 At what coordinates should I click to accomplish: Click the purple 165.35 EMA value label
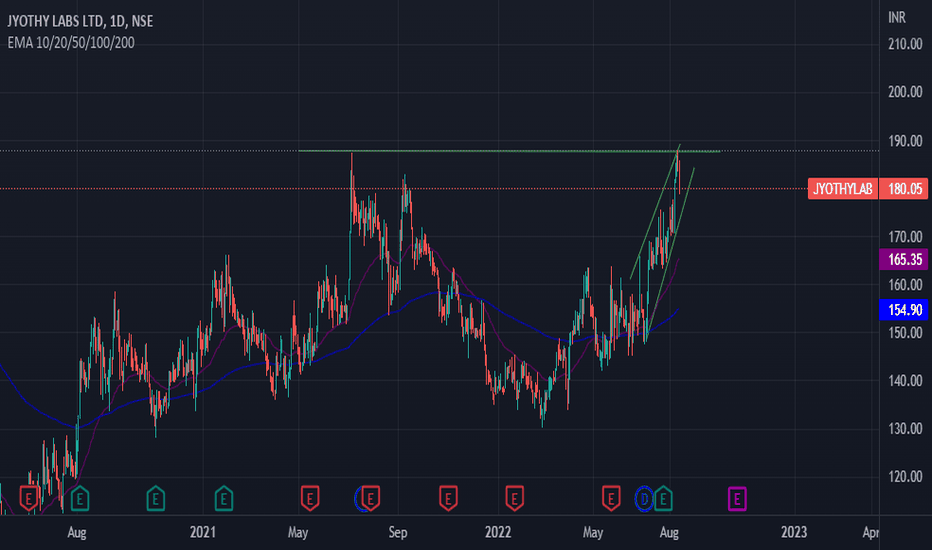904,259
